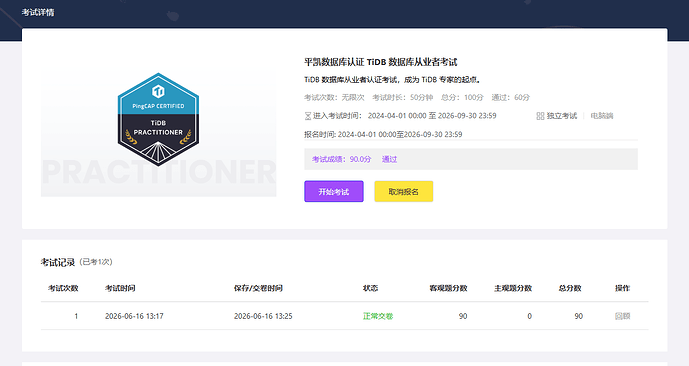This screenshot has width=689, height=366.
Task: Click the purple 通过 status label
Action: (x=389, y=159)
